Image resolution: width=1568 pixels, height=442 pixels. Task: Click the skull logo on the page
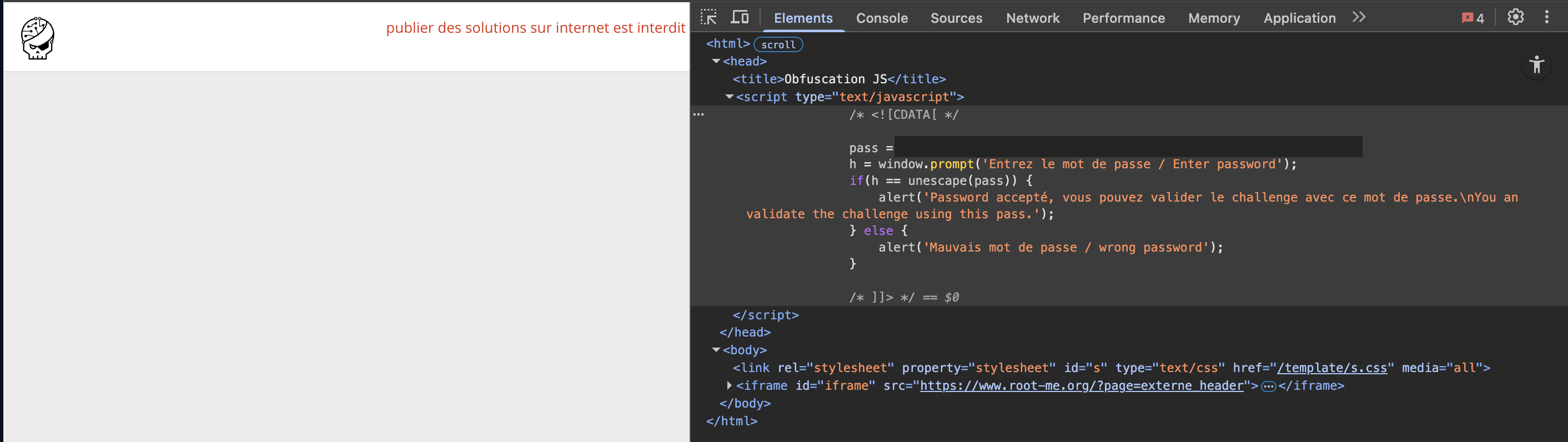(x=38, y=38)
